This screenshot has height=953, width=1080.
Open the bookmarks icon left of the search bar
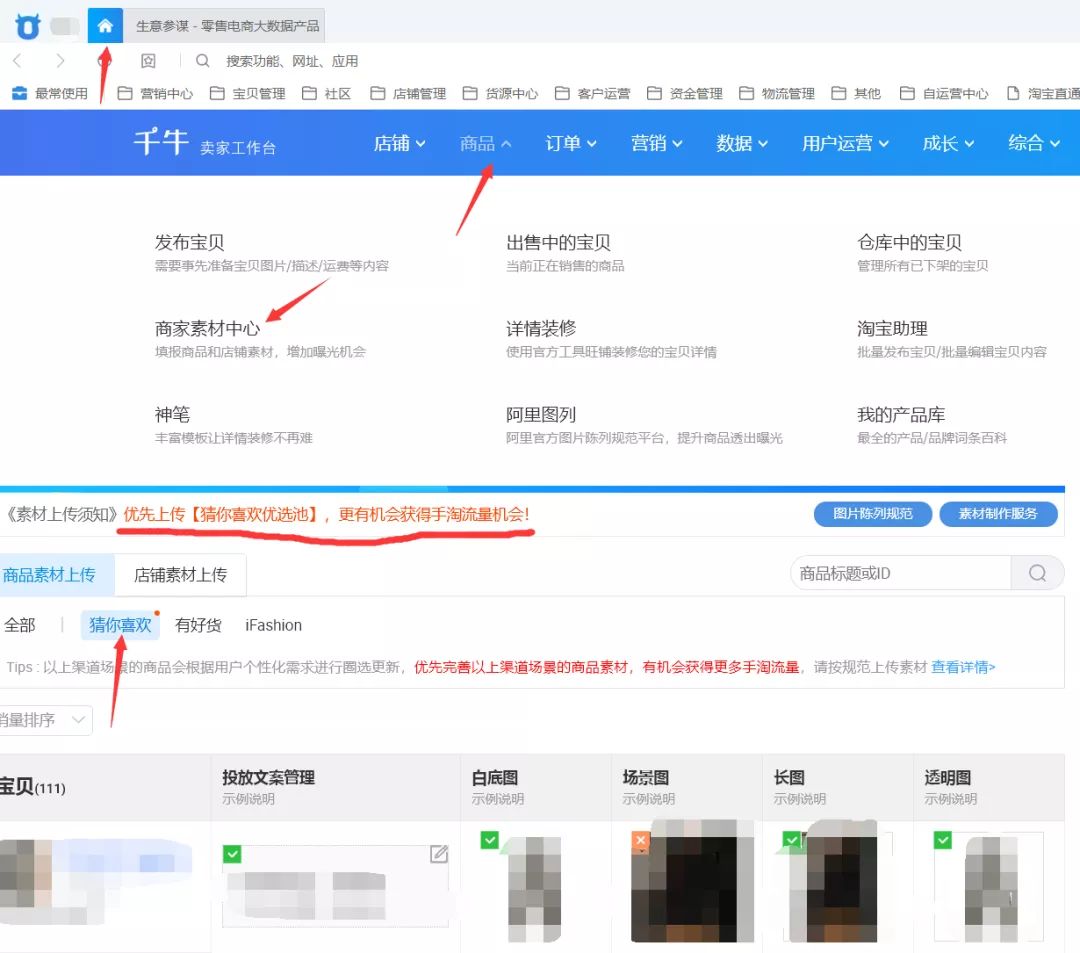pyautogui.click(x=149, y=60)
